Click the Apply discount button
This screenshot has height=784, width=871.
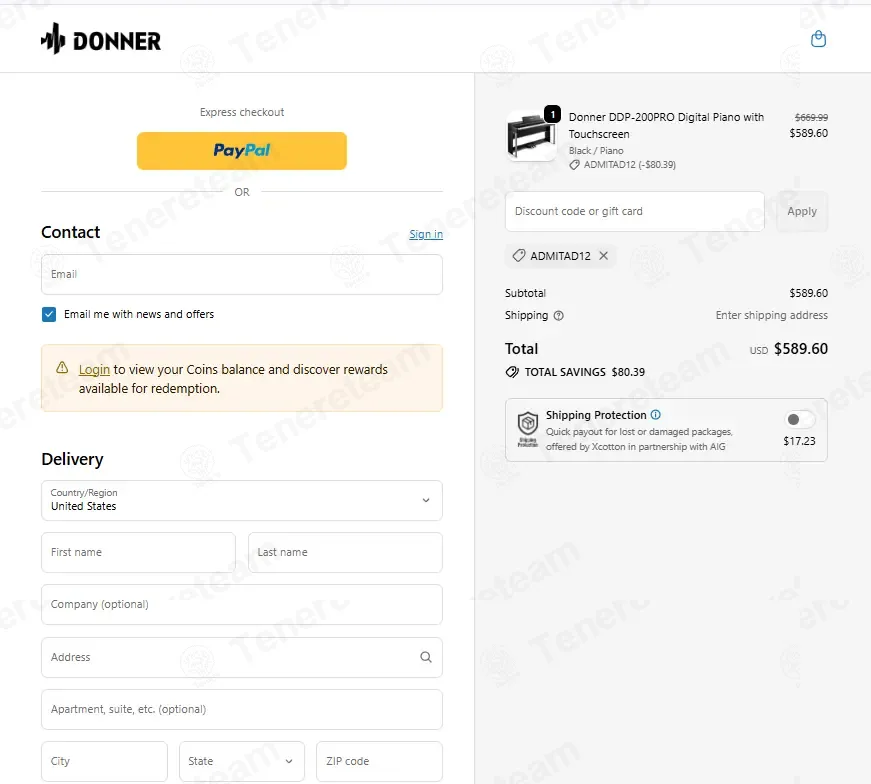(802, 211)
